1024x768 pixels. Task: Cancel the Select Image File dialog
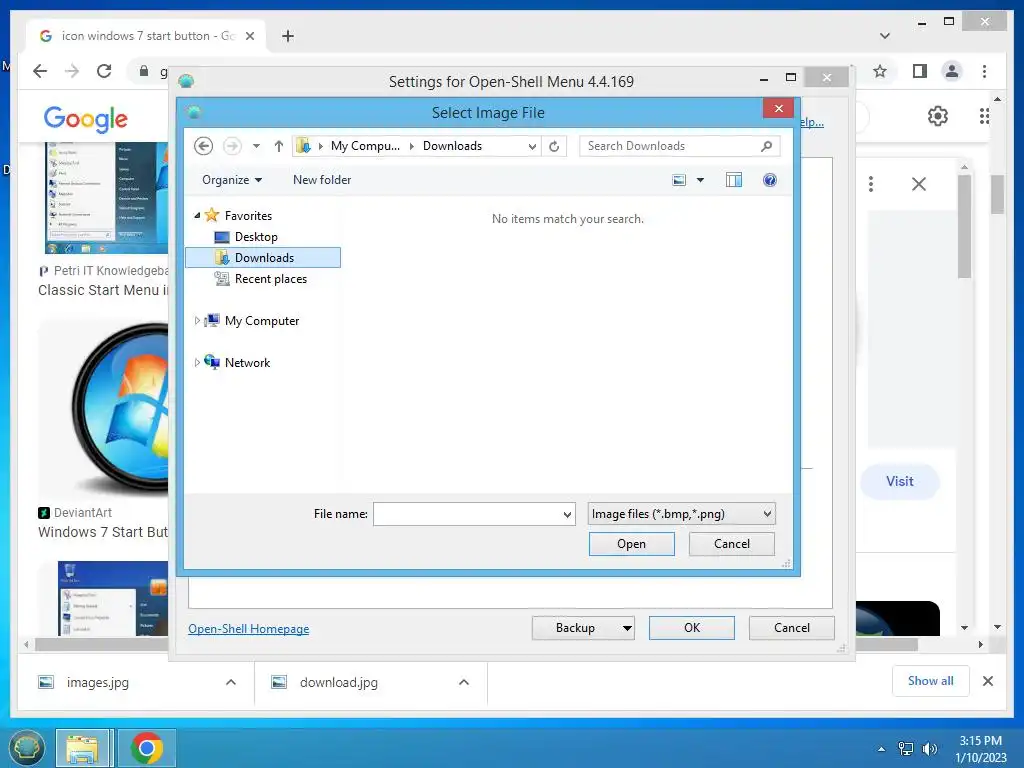731,544
